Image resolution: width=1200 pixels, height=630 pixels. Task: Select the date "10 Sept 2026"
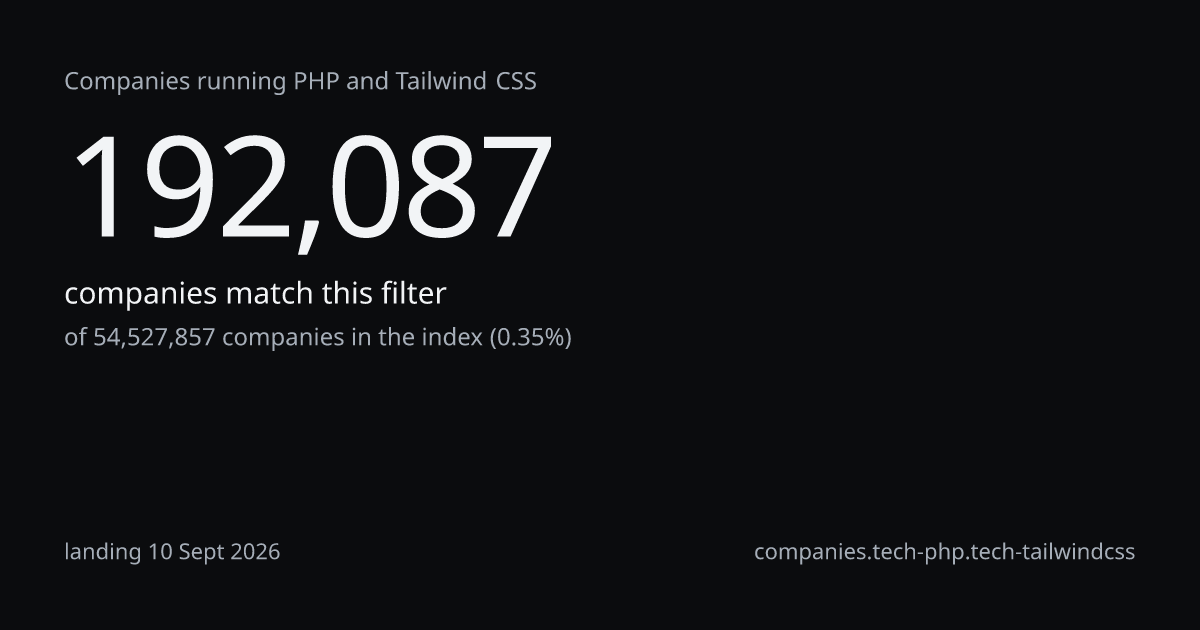point(214,552)
